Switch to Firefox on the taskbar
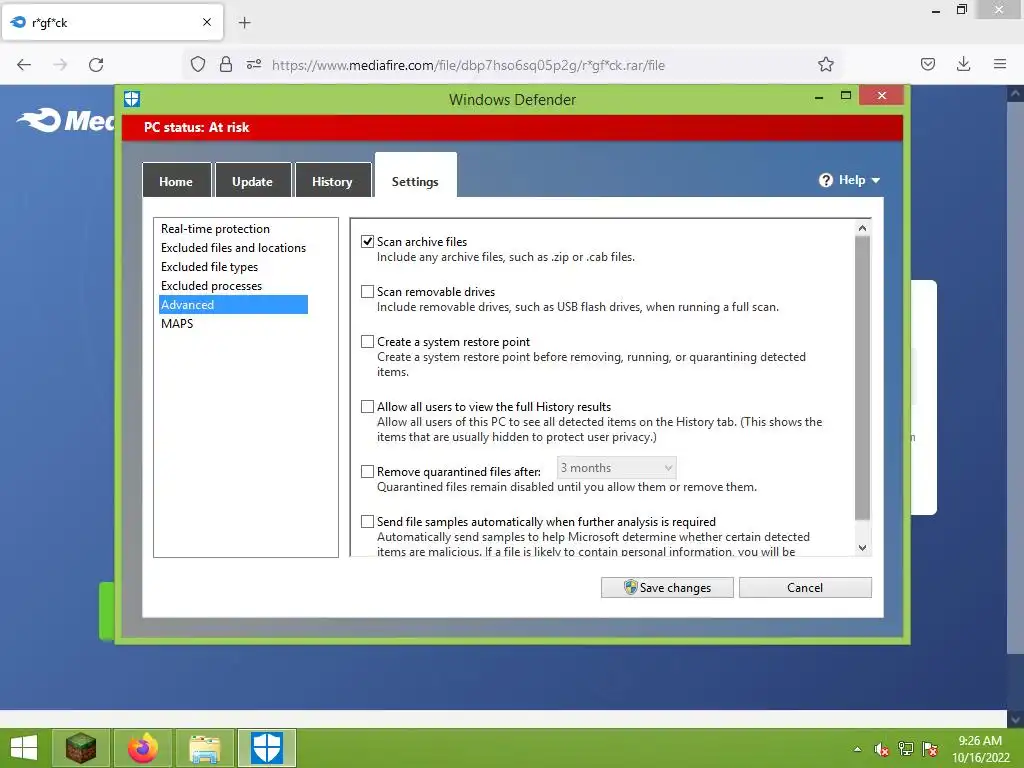Screen dimensions: 1024x768 [x=143, y=748]
